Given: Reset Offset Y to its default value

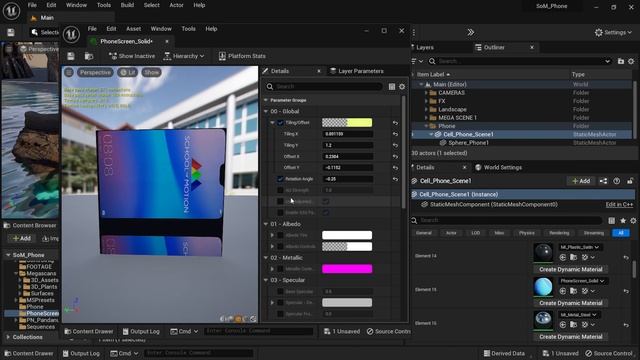Looking at the screenshot, I should [395, 168].
